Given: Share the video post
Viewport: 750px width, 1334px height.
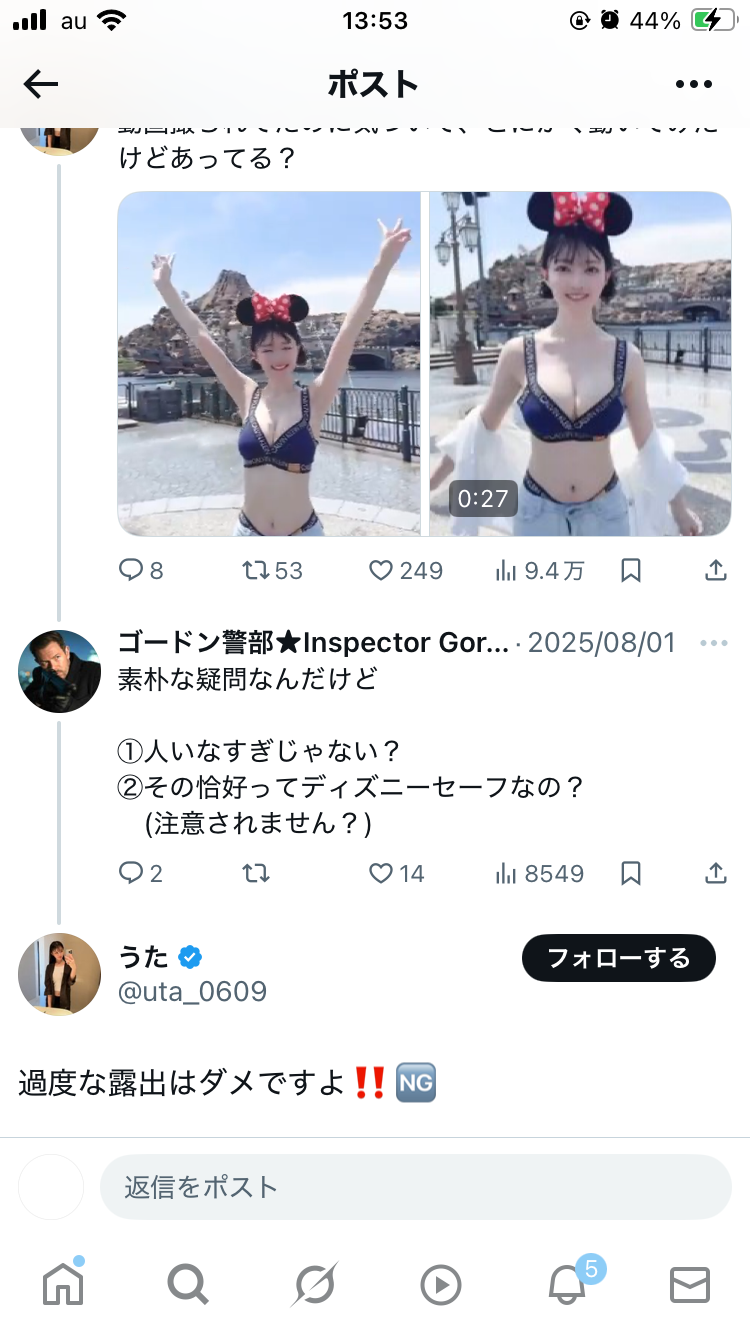Looking at the screenshot, I should (x=715, y=570).
